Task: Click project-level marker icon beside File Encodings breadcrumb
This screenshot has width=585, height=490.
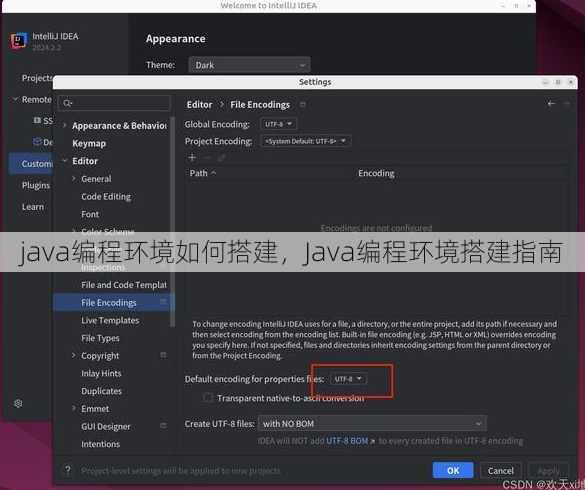Action: (x=303, y=105)
